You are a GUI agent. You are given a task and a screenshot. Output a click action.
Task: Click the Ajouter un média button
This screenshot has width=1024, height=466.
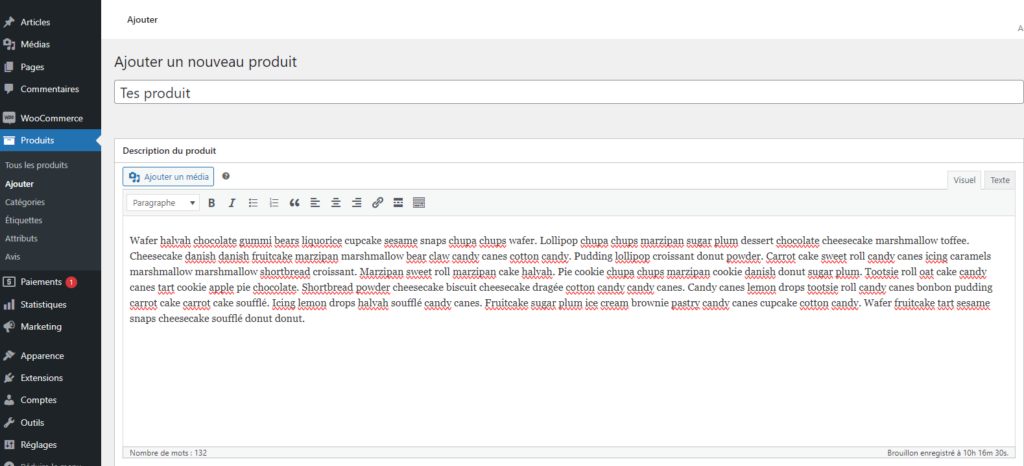(168, 177)
